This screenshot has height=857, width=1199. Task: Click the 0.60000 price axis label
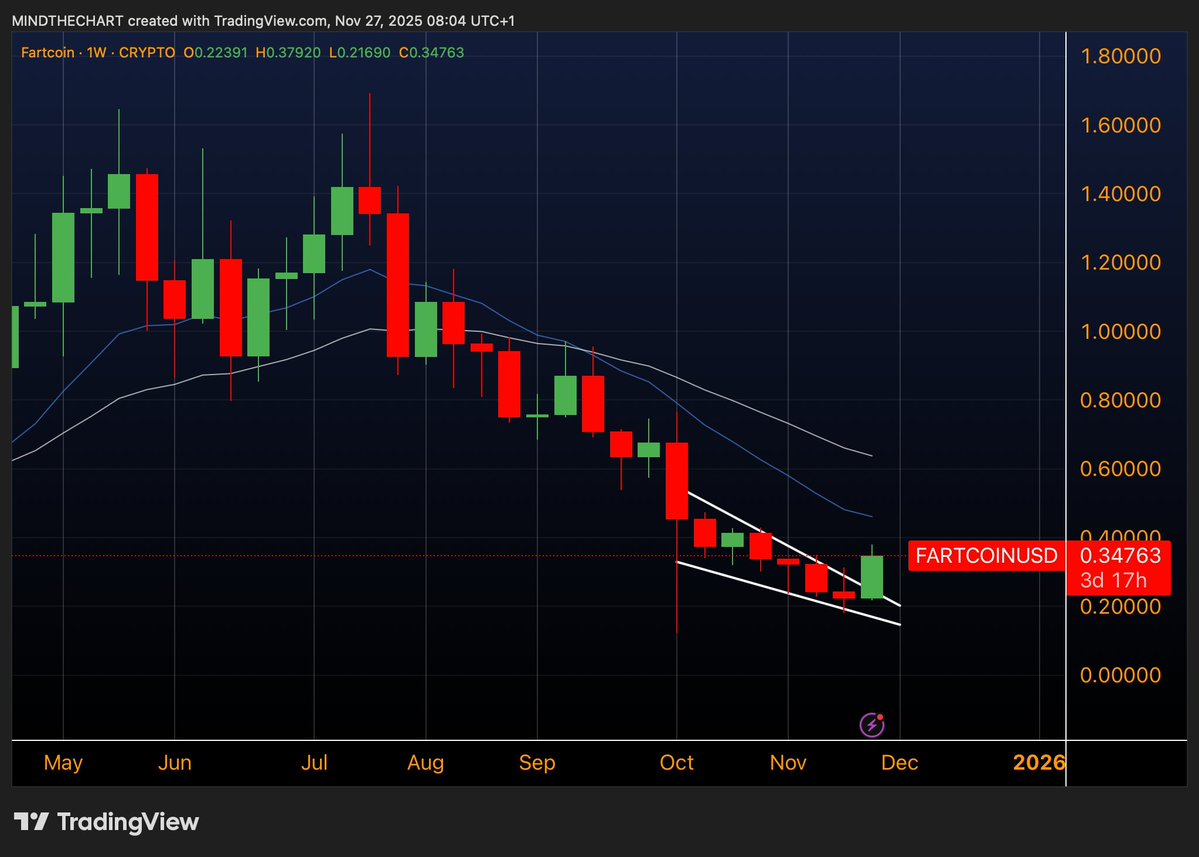[1120, 469]
